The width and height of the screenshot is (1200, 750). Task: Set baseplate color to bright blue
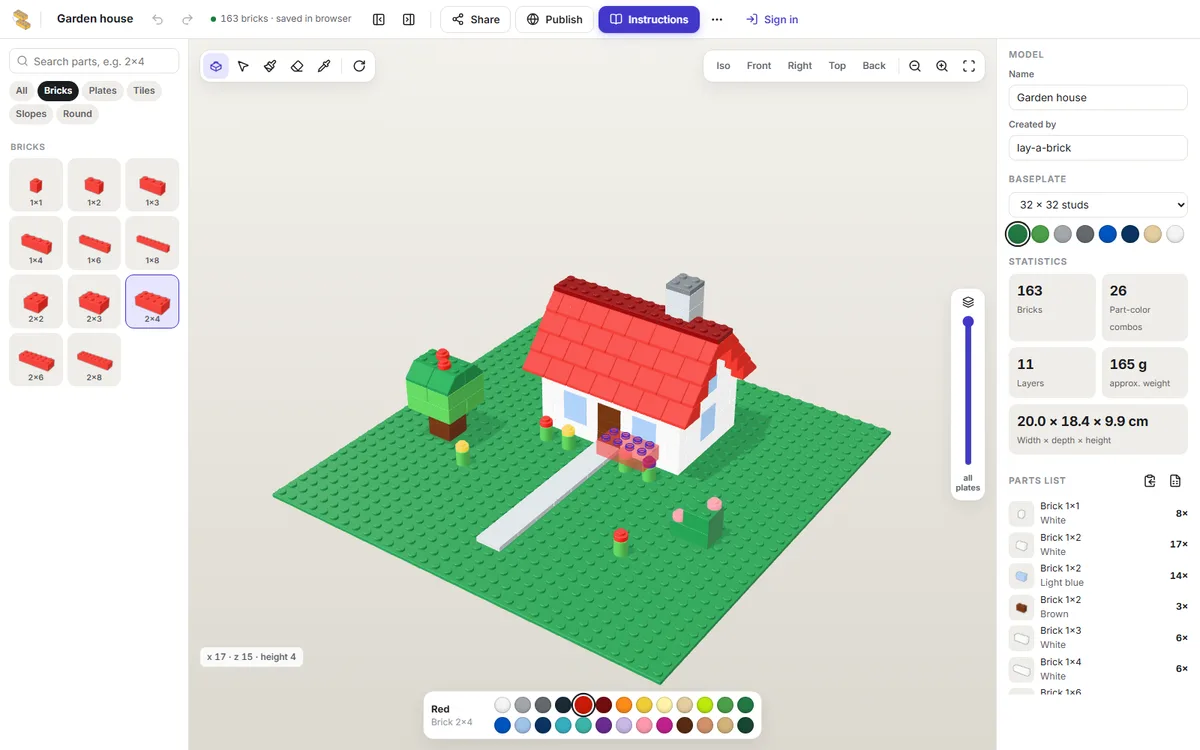click(x=1108, y=234)
